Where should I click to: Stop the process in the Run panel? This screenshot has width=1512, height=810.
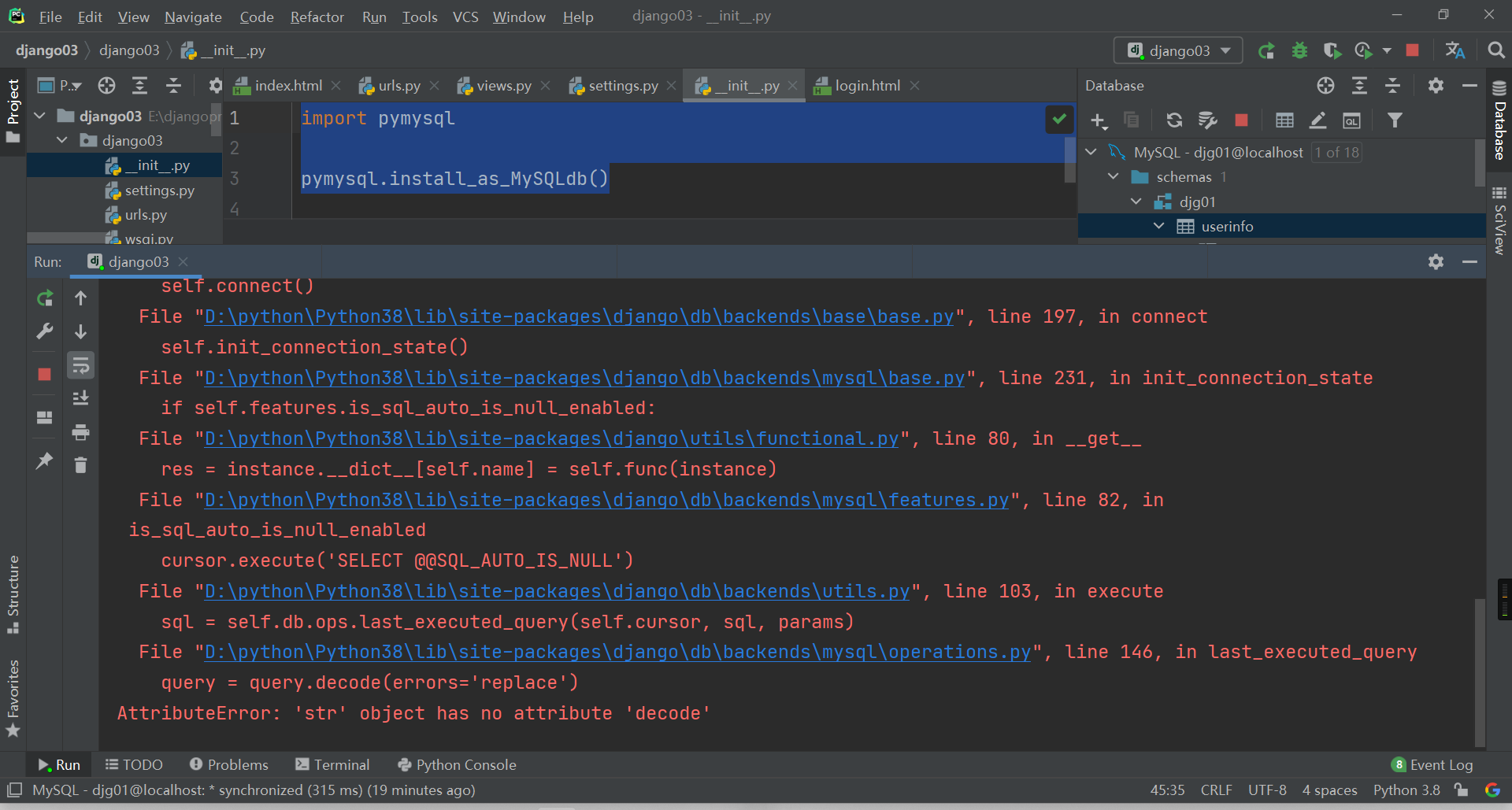45,375
